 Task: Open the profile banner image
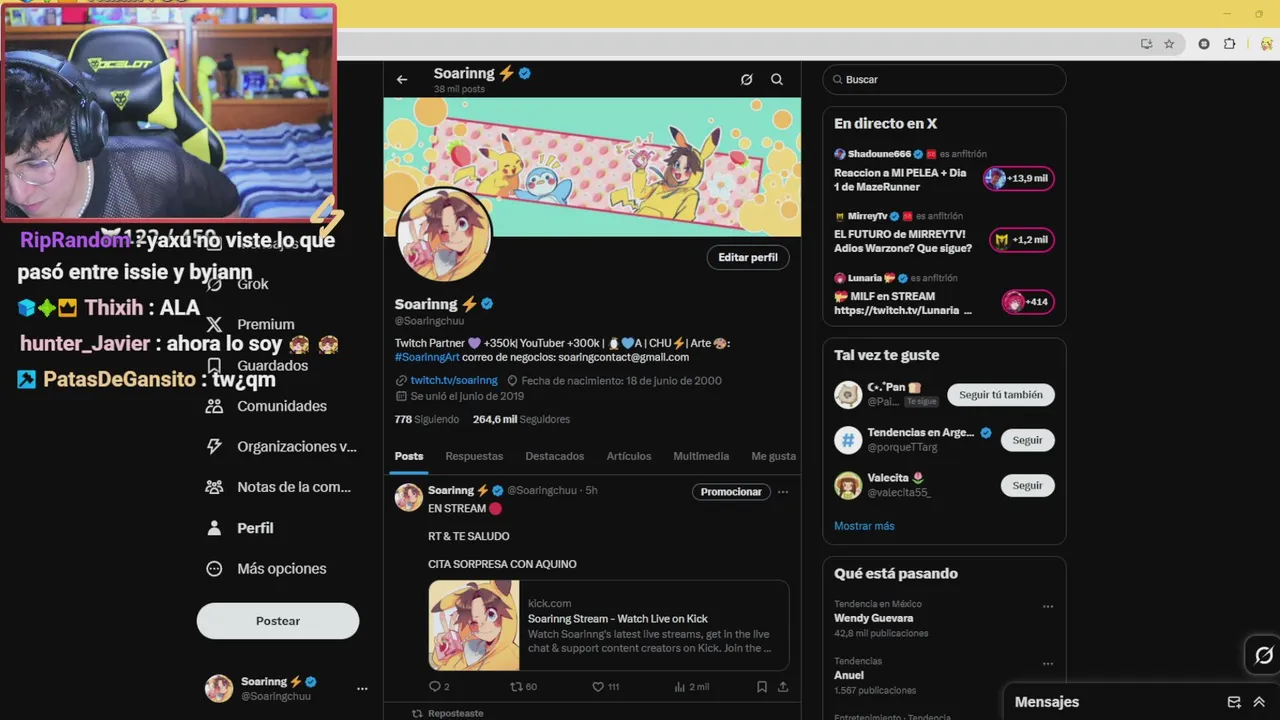[592, 167]
